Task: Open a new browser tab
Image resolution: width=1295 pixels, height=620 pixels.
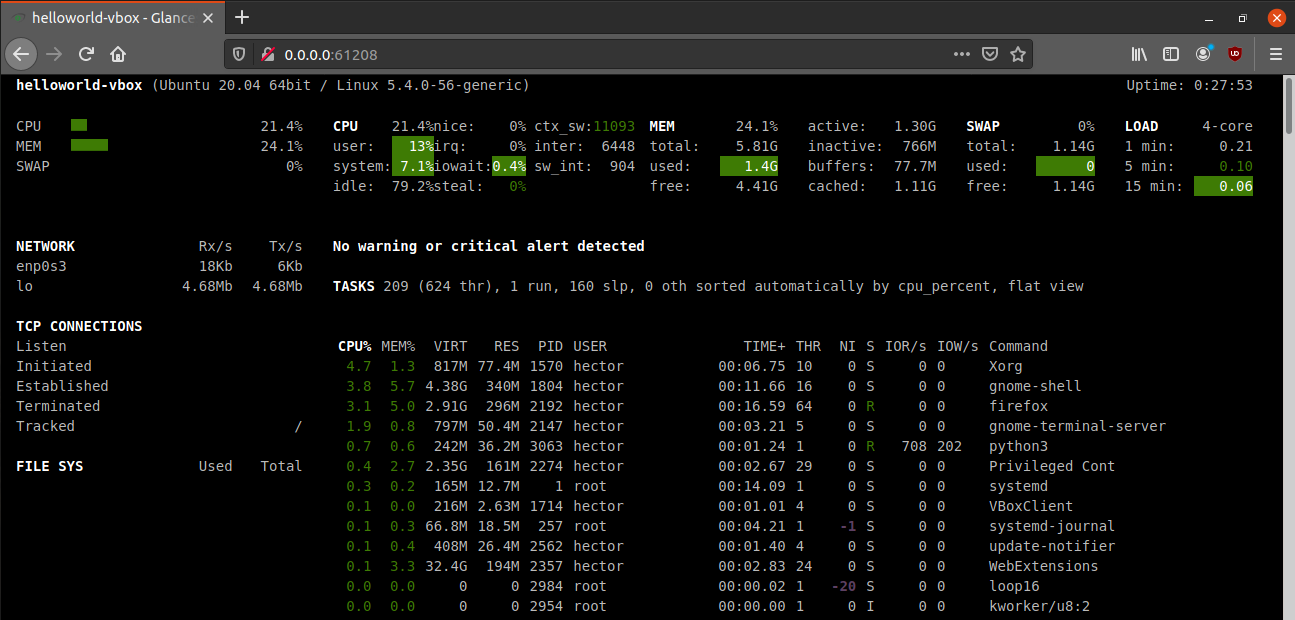Action: pyautogui.click(x=242, y=18)
